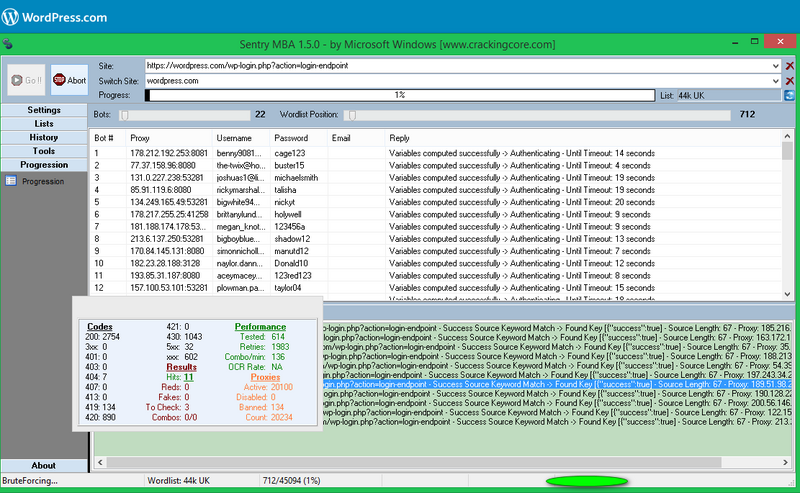Click the red X beside the Site field
The width and height of the screenshot is (800, 493).
point(790,66)
